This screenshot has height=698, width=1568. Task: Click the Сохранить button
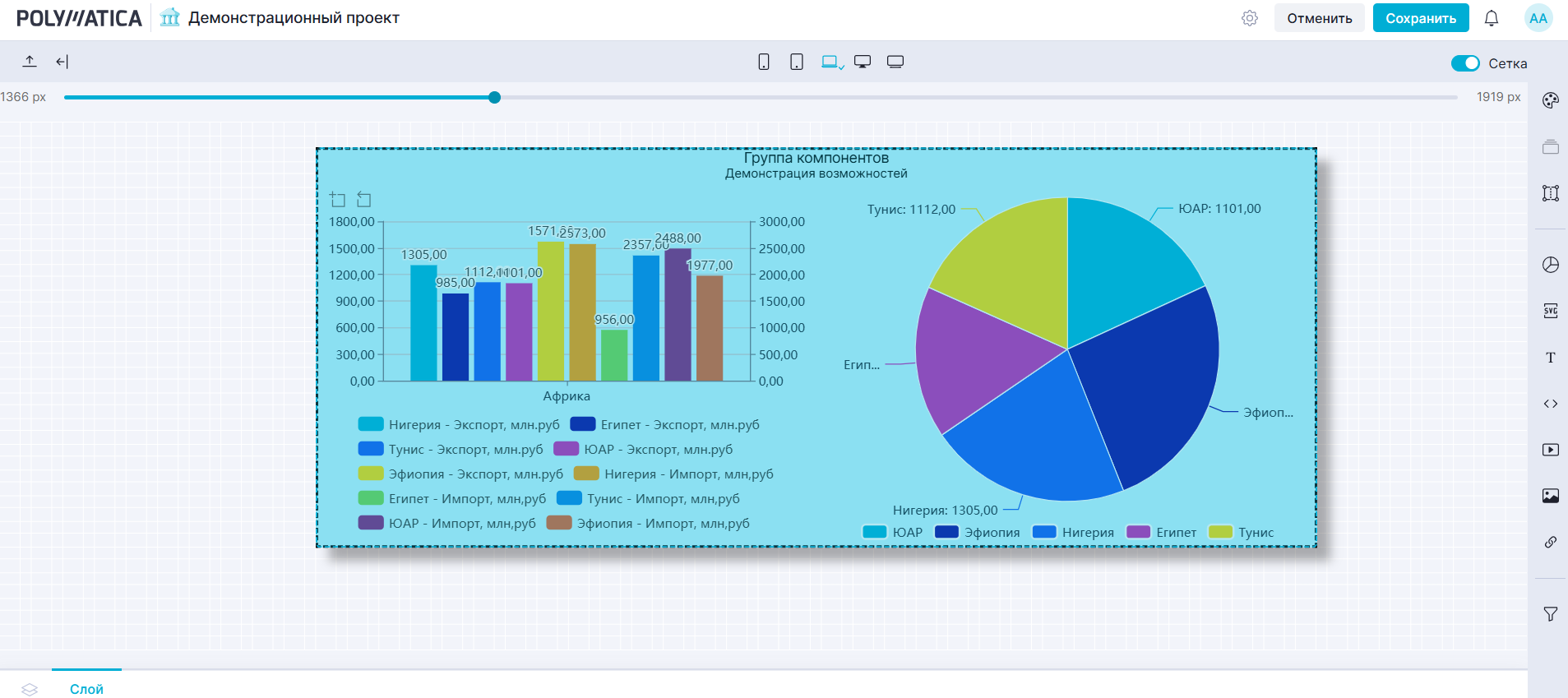click(x=1420, y=18)
